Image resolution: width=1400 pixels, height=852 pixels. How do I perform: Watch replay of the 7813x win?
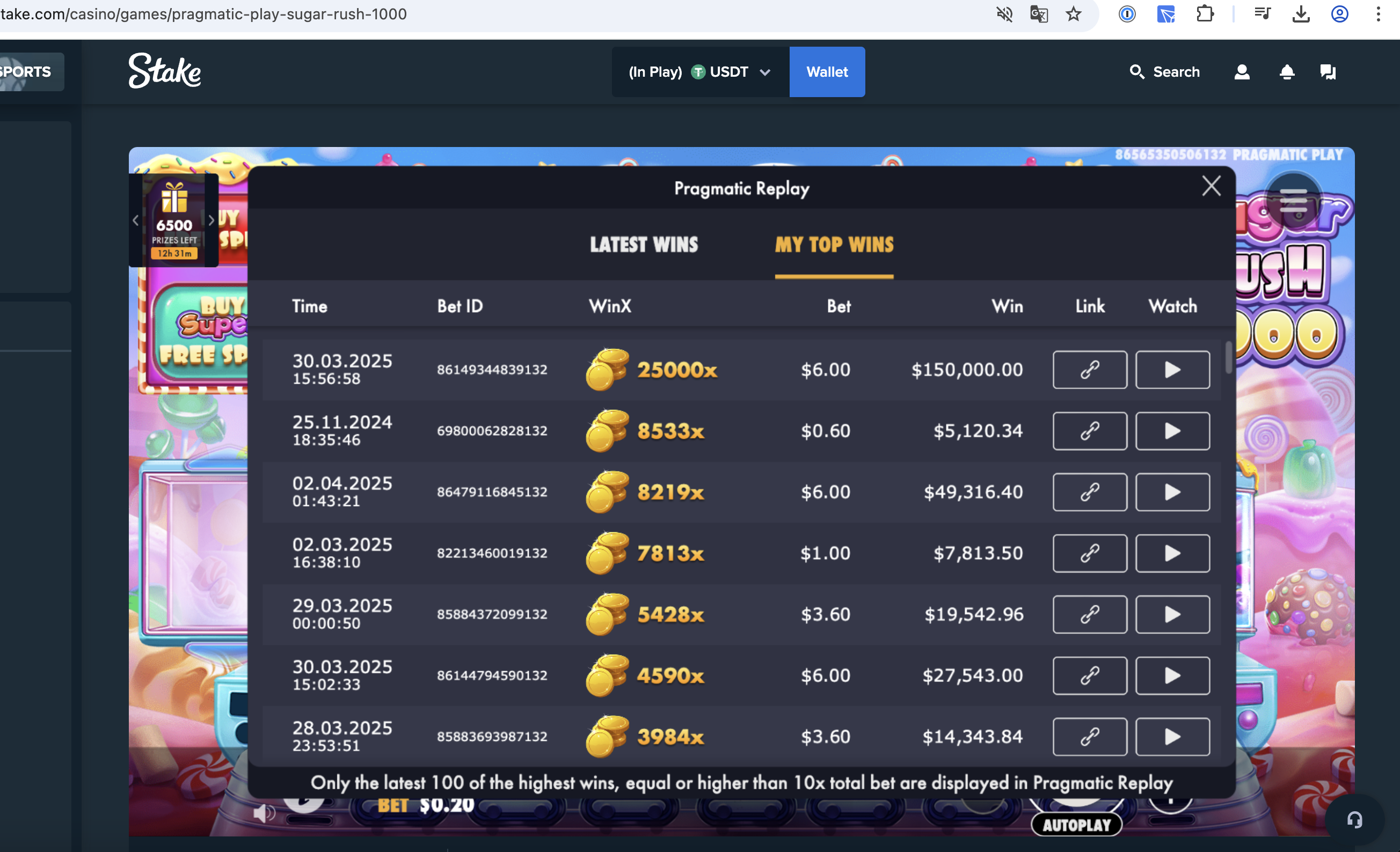1172,553
